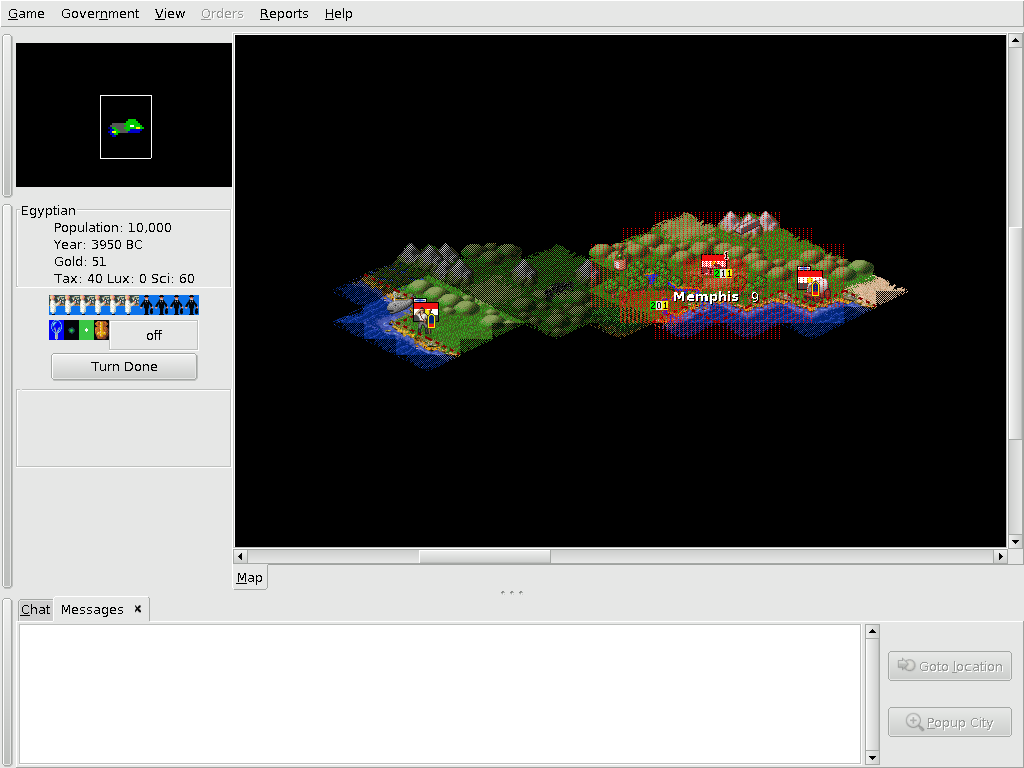Image resolution: width=1024 pixels, height=768 pixels.
Task: Click the Popup City button
Action: coord(950,722)
